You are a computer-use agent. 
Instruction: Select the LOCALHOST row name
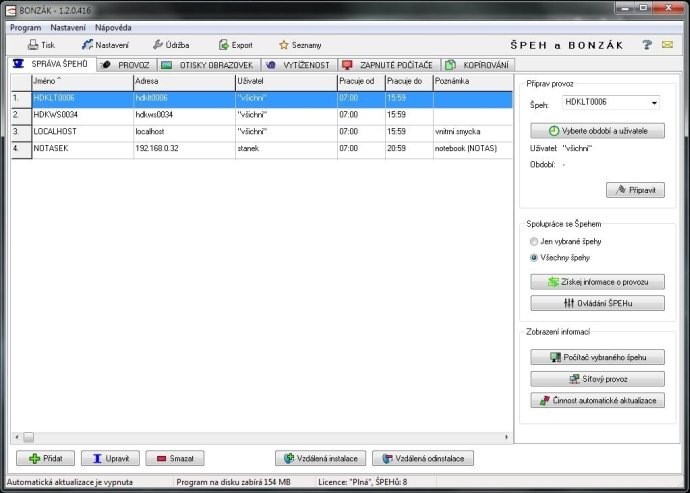(x=55, y=131)
